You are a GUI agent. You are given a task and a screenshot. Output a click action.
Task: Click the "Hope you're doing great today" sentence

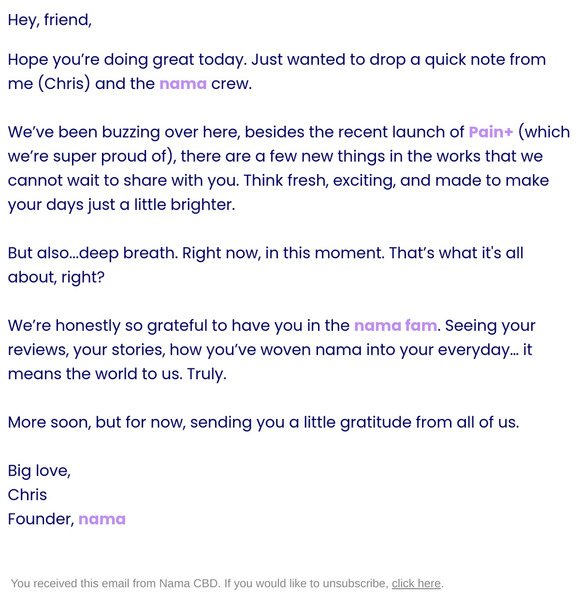tap(127, 60)
